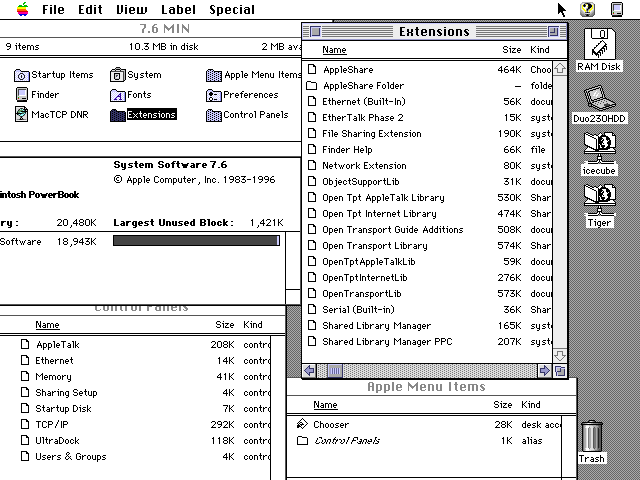
Task: Click the Extensions scroll up arrow
Action: 560,69
